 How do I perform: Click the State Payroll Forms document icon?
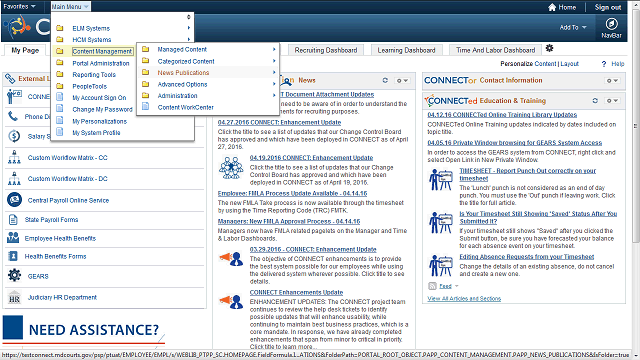tap(13, 220)
